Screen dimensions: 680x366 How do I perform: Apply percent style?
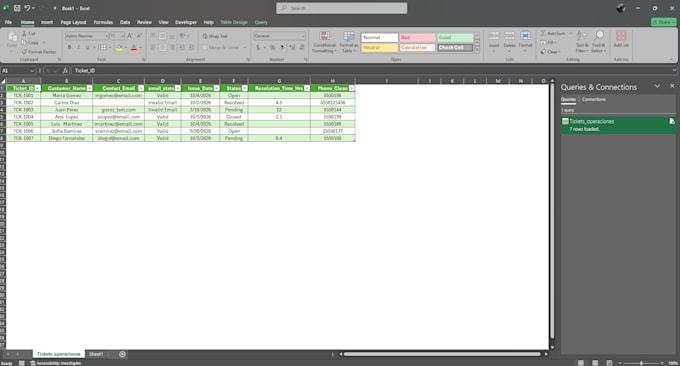[x=272, y=47]
